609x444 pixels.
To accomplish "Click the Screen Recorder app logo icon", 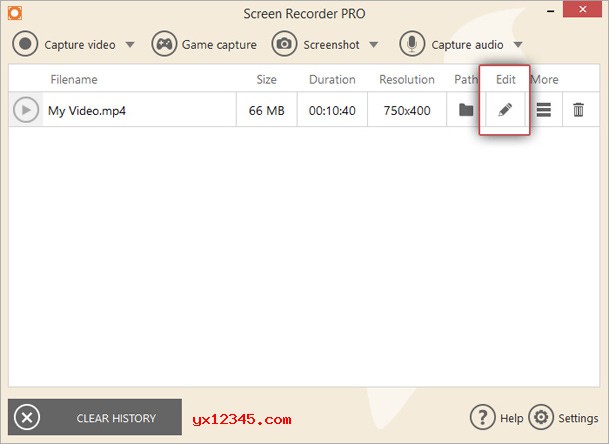I will [15, 13].
